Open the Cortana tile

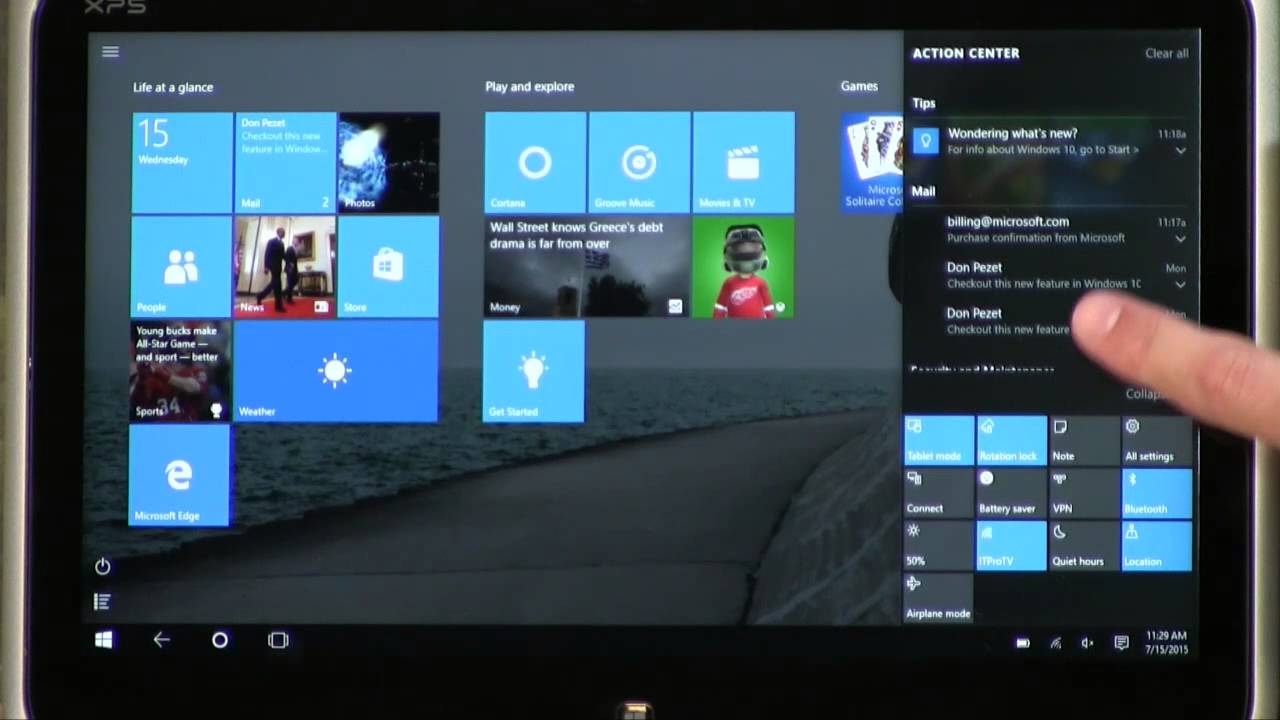click(535, 162)
